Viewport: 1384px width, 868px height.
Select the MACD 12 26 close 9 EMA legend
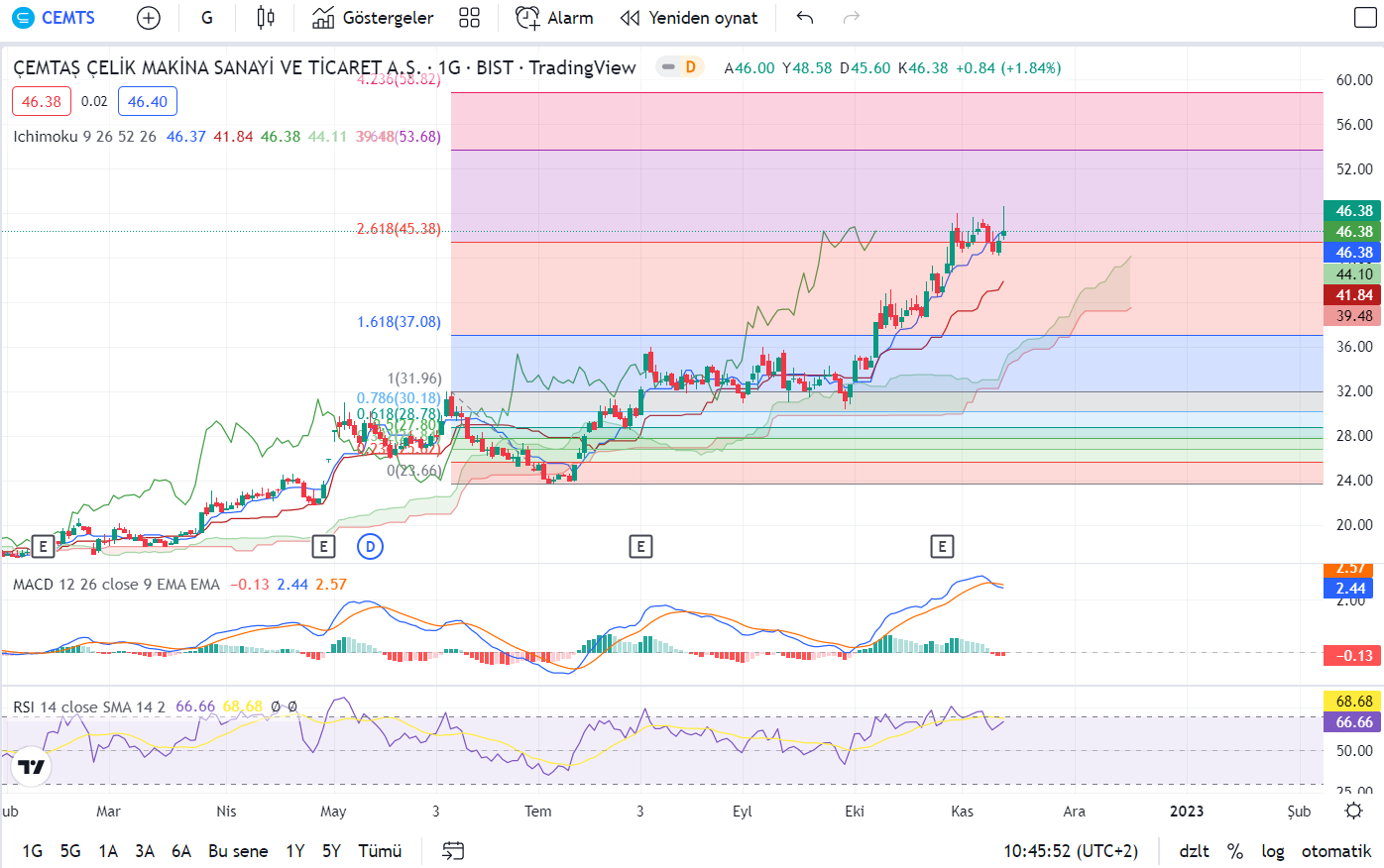pyautogui.click(x=116, y=585)
